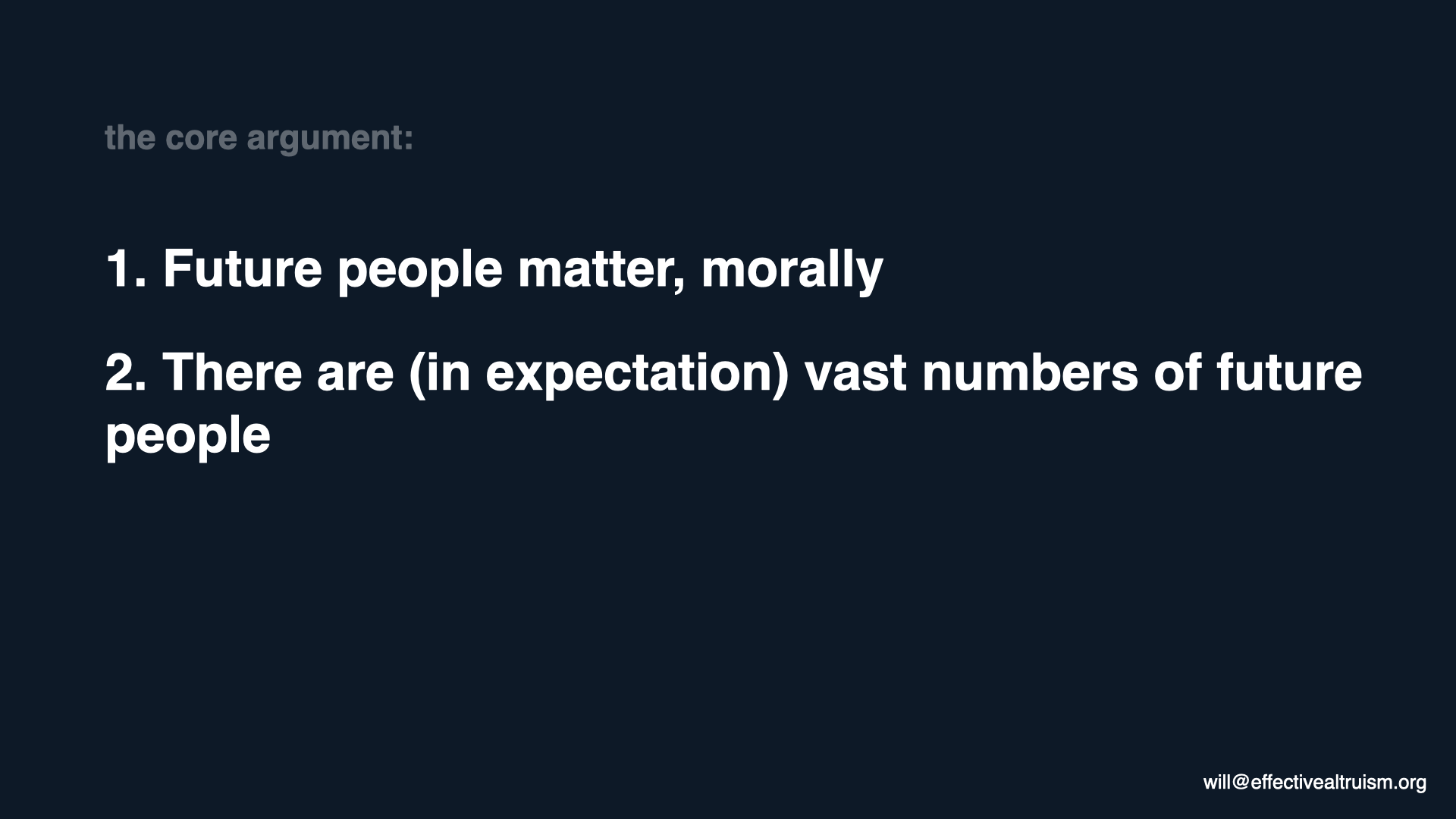Click the 'the core argument:' heading
This screenshot has height=819, width=1456.
click(259, 138)
